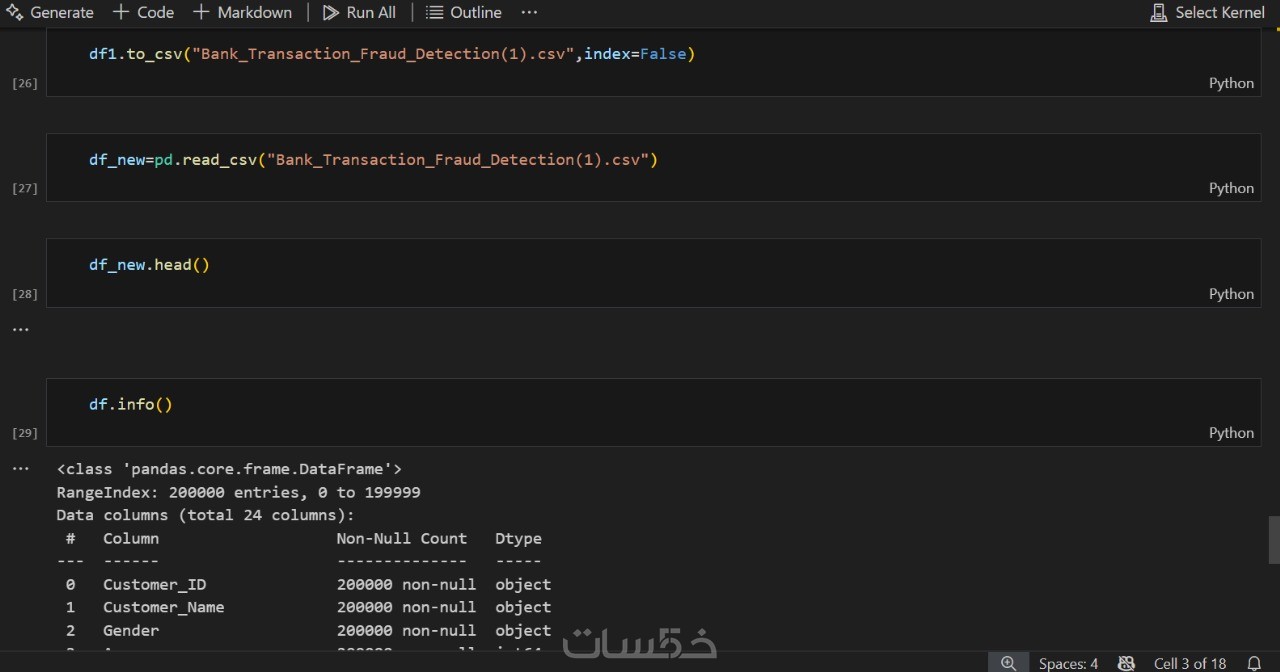This screenshot has width=1280, height=672.
Task: Click the vertical scrollbar thumb
Action: pos(1274,540)
